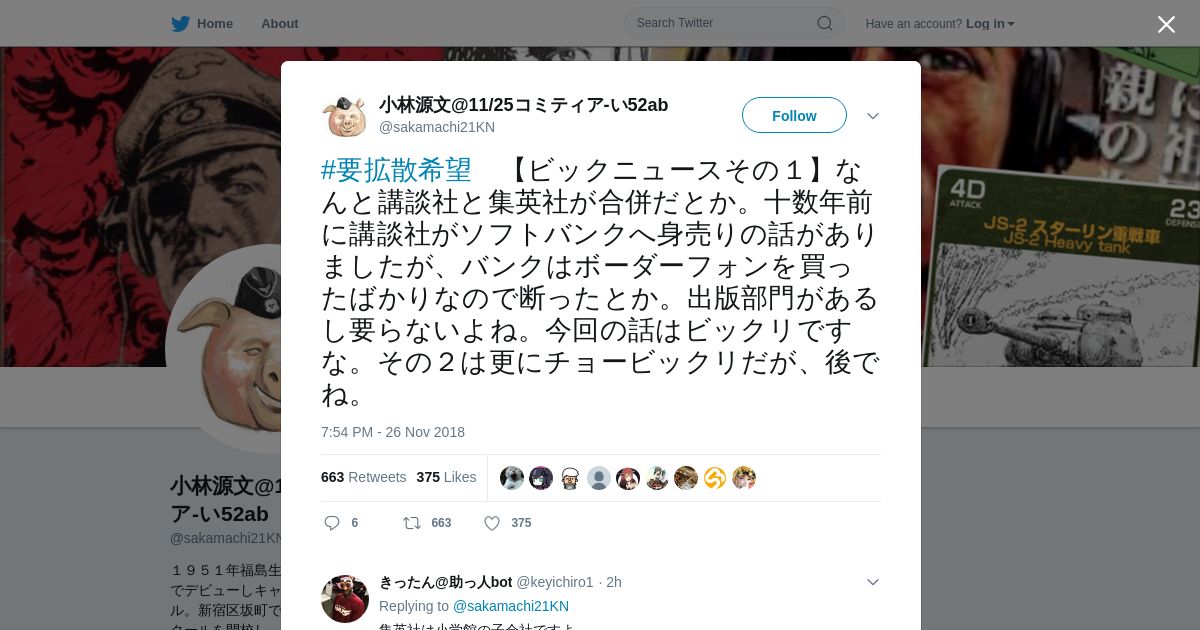This screenshot has height=630, width=1200.
Task: Click the search magnifier icon
Action: pyautogui.click(x=825, y=23)
